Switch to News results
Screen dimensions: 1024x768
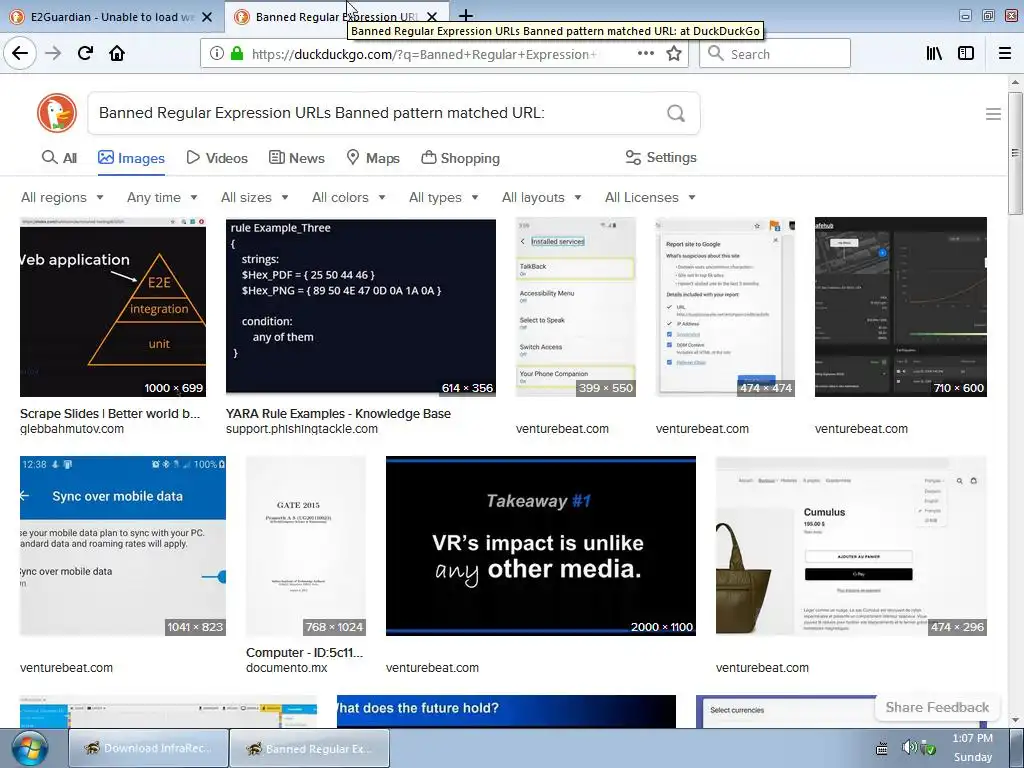297,158
